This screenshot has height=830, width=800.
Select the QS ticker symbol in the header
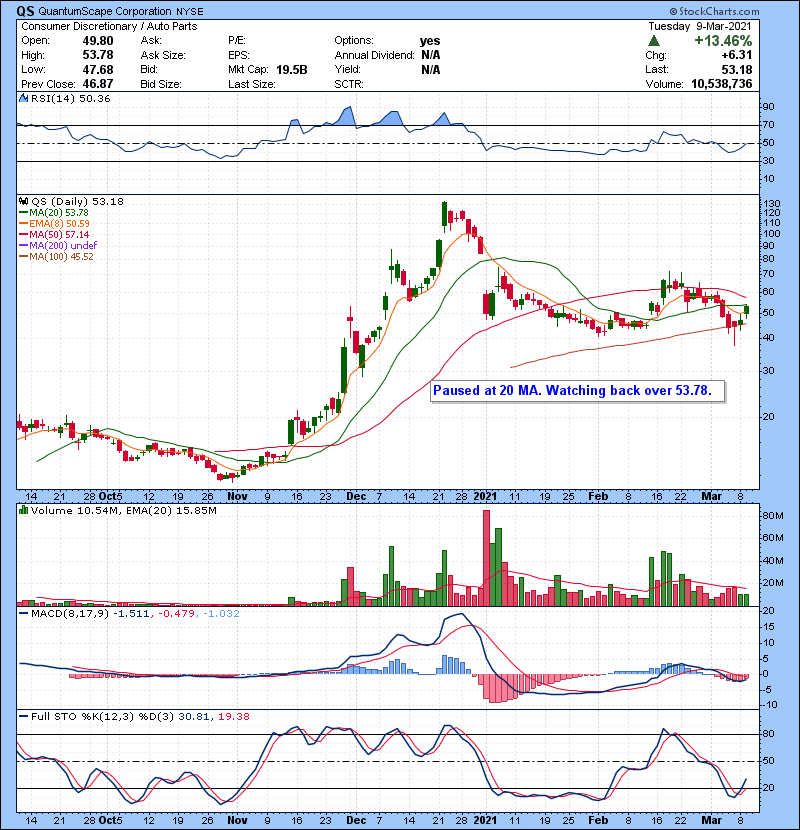[25, 11]
